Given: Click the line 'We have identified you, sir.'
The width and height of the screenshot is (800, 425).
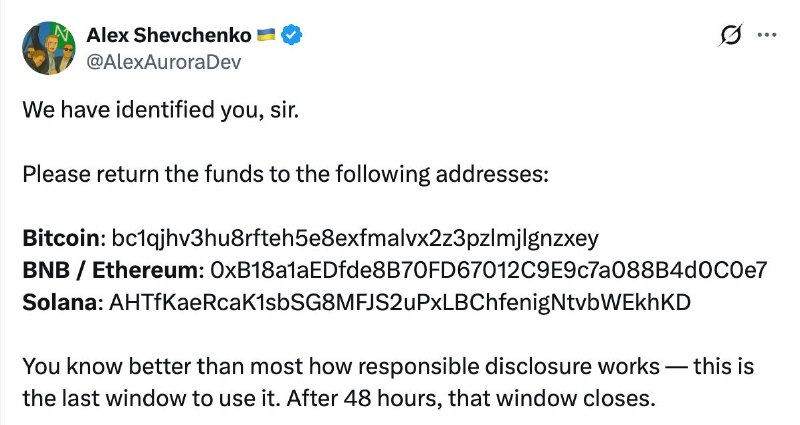Looking at the screenshot, I should pyautogui.click(x=160, y=110).
